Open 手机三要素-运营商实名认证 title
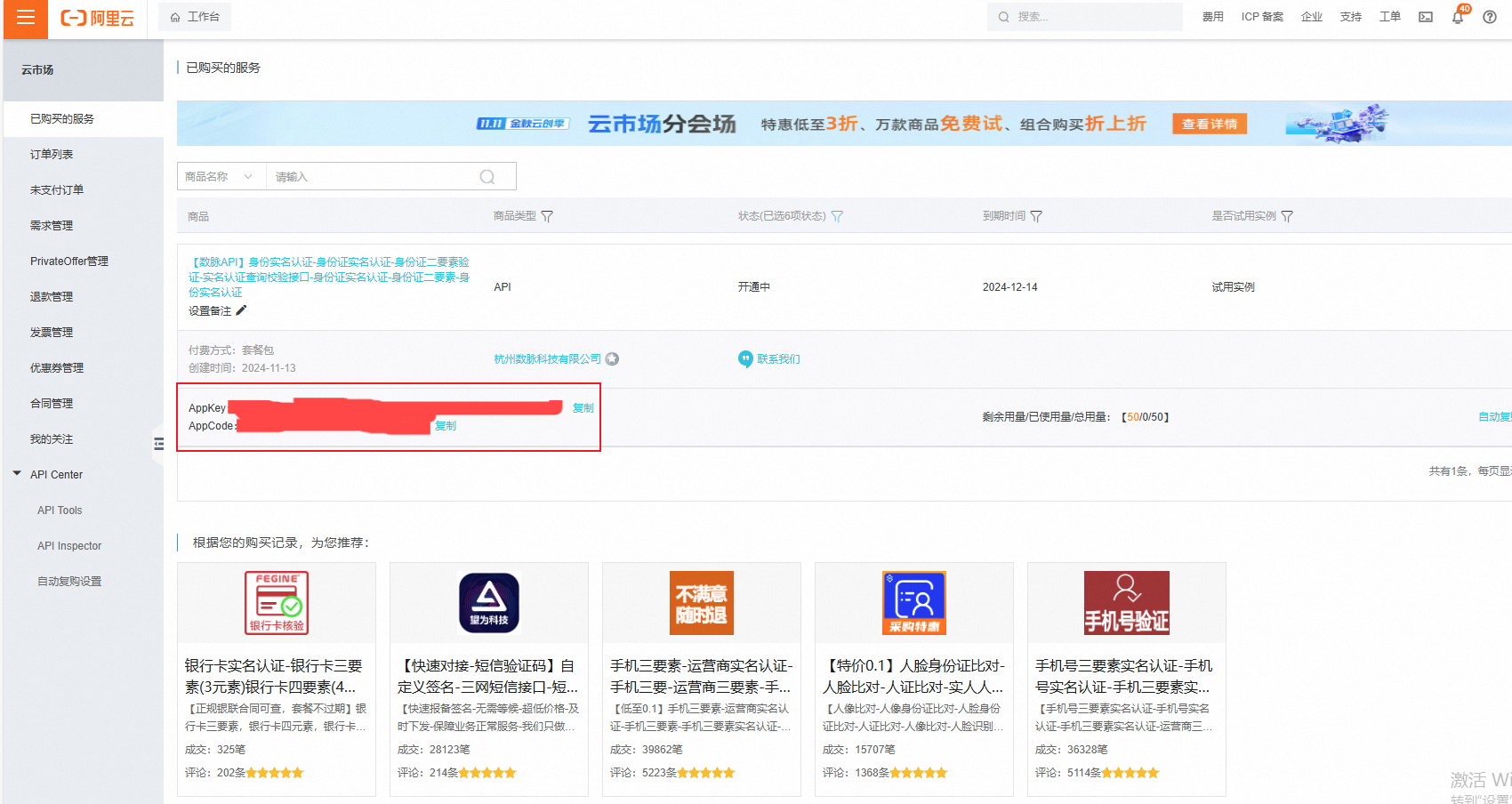The image size is (1512, 804). pyautogui.click(x=701, y=676)
